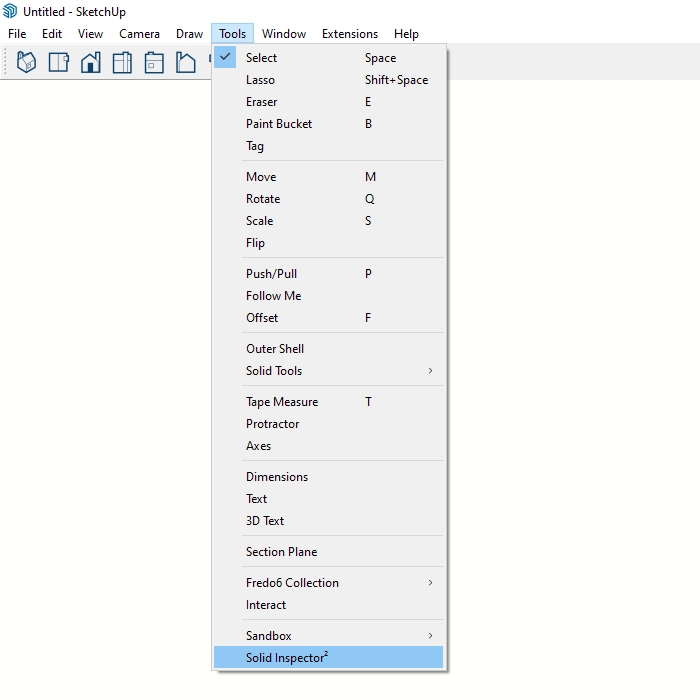Screen dimensions: 700x700
Task: Open the Edit menu
Action: click(x=52, y=34)
